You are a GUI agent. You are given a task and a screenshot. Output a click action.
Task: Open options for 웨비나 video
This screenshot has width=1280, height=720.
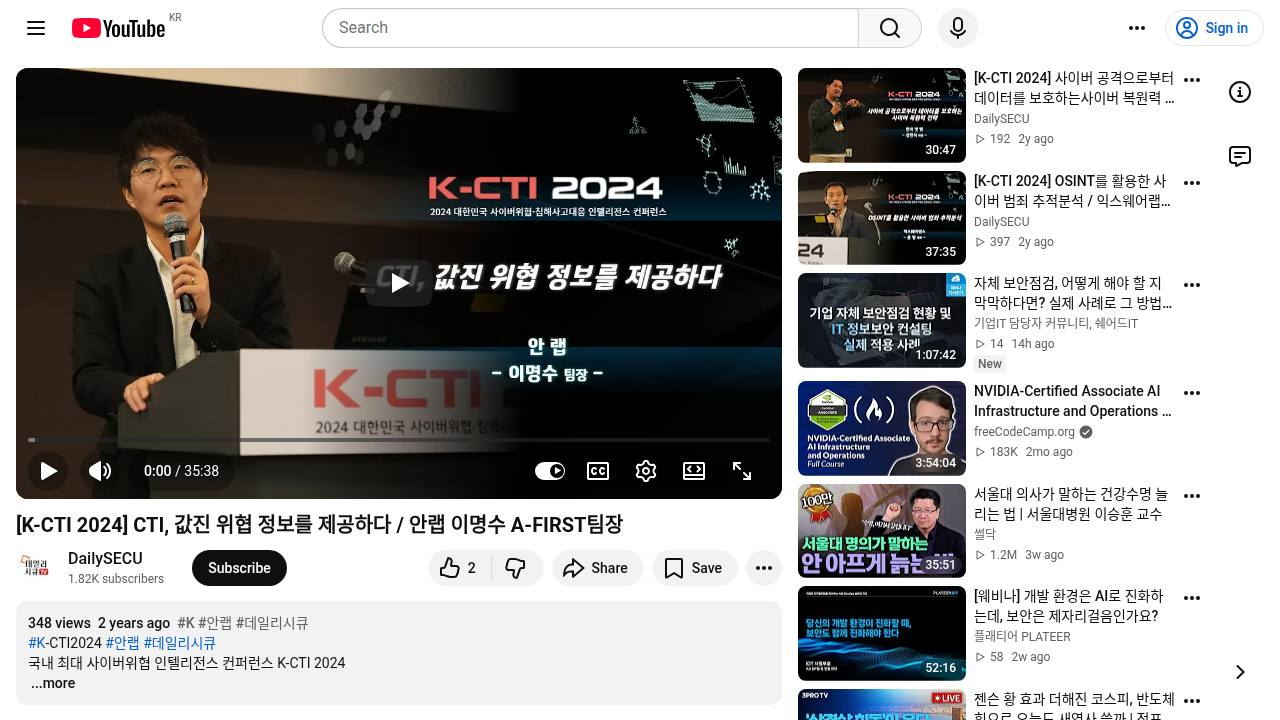tap(1192, 598)
